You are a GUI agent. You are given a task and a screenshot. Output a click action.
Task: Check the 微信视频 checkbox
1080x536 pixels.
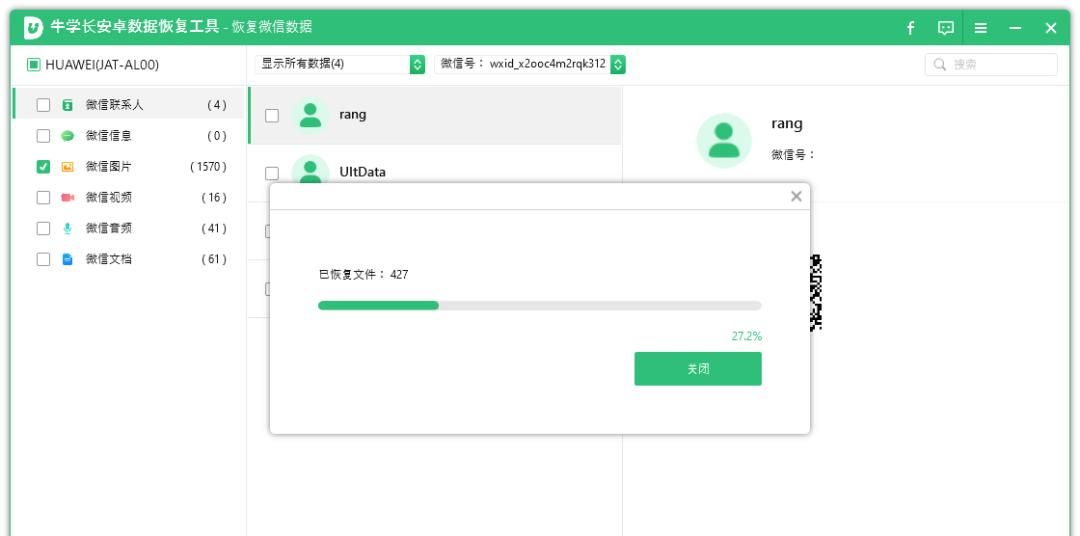43,198
